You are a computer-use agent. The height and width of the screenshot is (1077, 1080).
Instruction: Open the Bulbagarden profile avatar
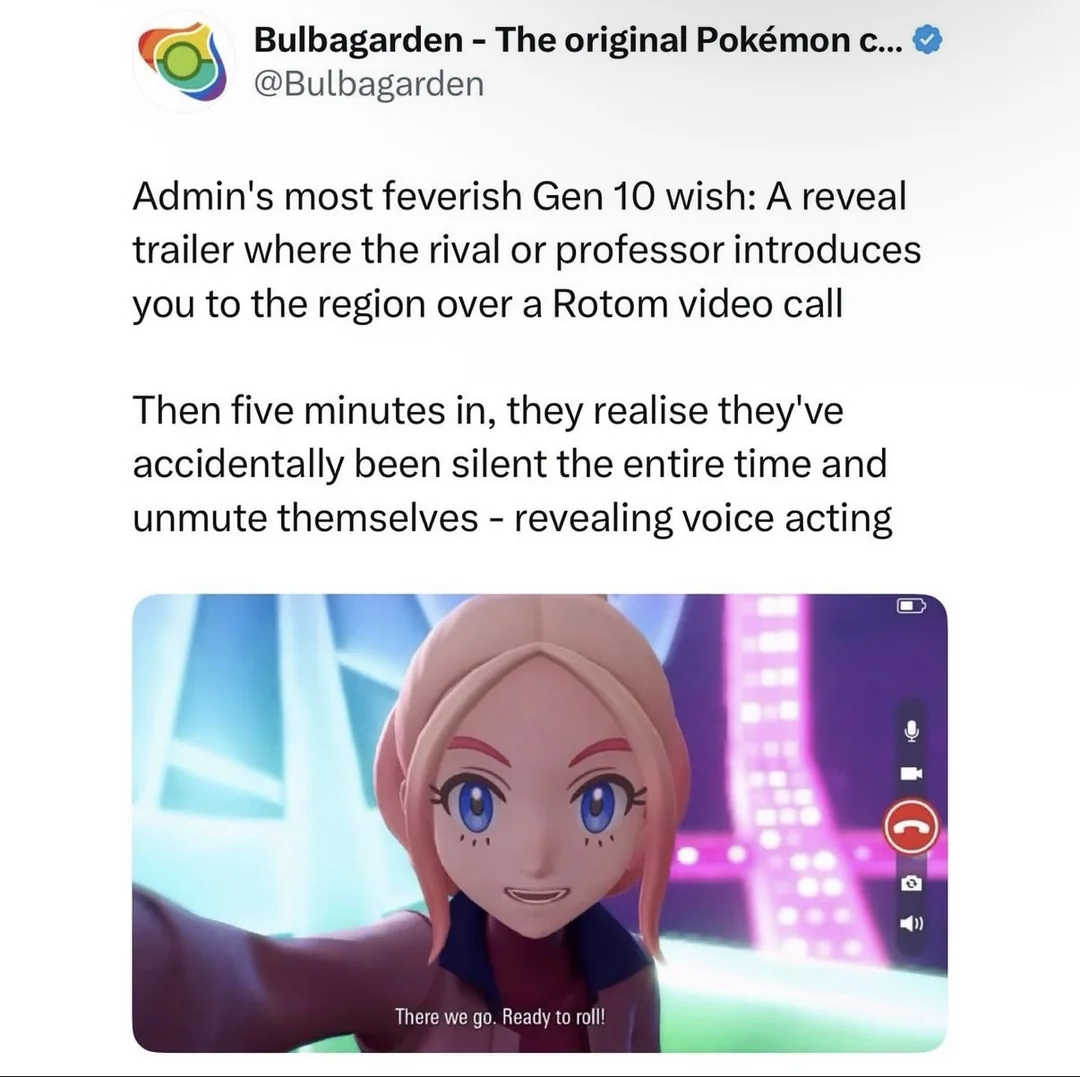182,63
